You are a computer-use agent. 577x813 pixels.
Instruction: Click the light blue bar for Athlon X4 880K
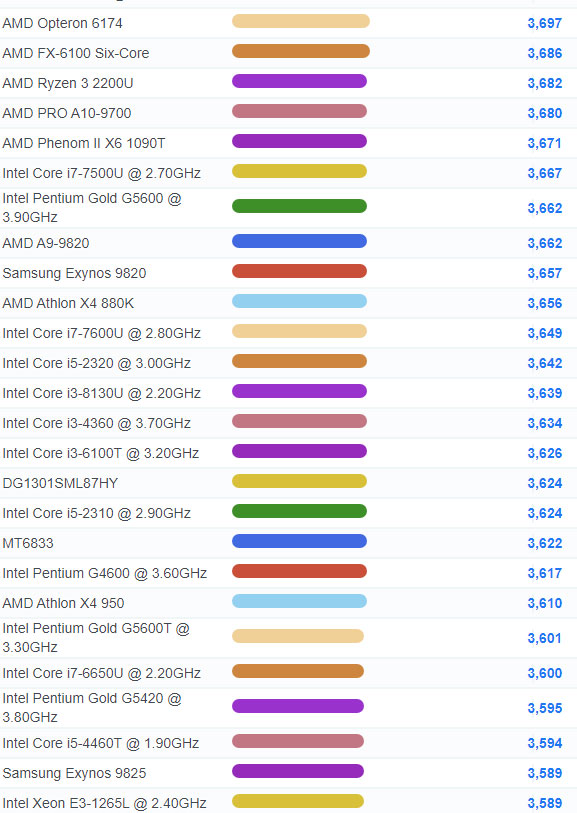pos(299,301)
